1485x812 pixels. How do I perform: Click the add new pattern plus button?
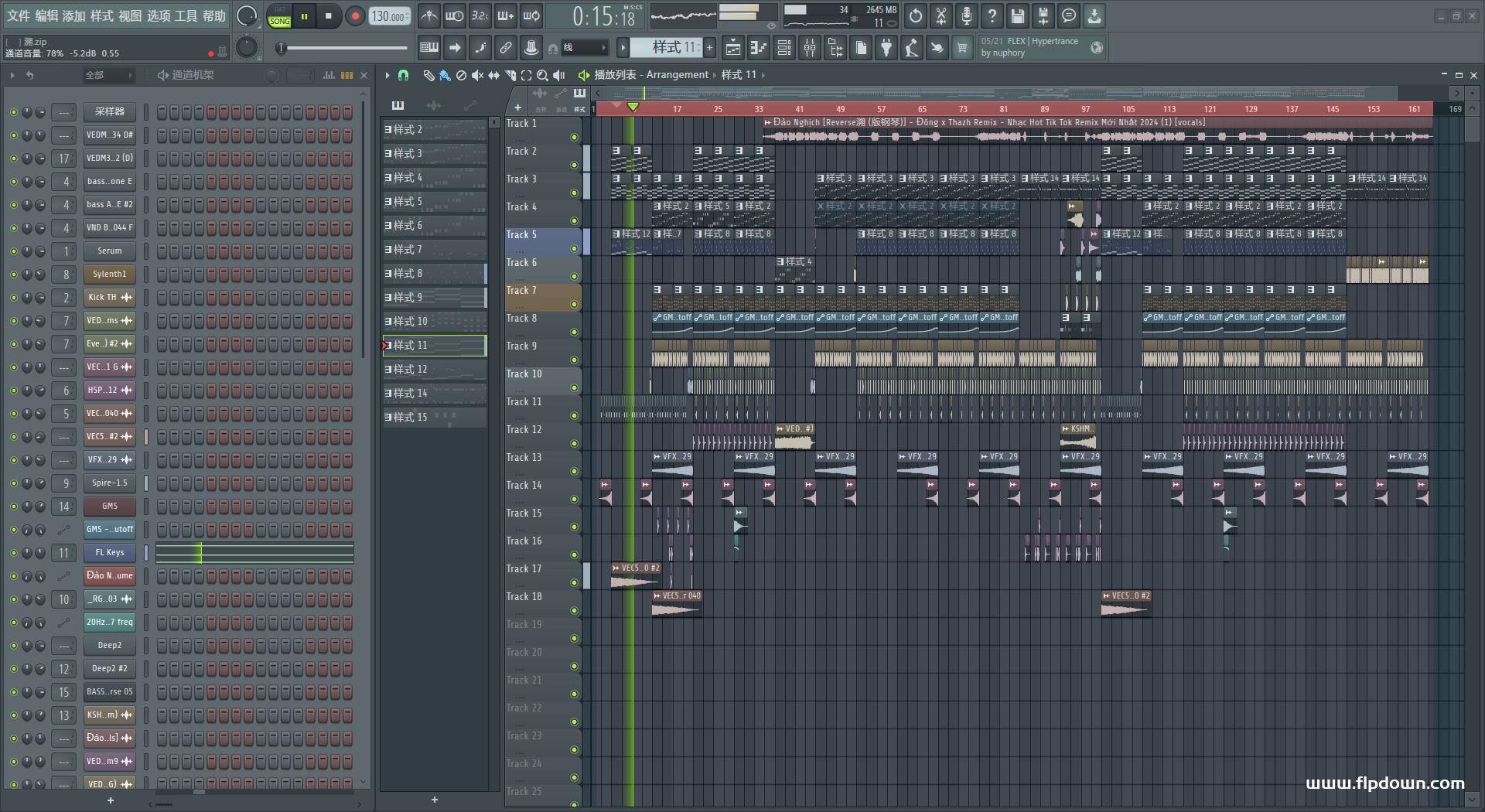point(709,48)
